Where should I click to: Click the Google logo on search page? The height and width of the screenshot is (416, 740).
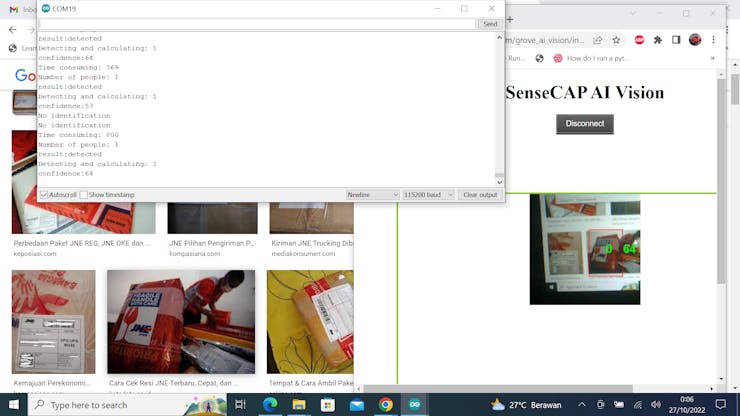click(x=25, y=75)
